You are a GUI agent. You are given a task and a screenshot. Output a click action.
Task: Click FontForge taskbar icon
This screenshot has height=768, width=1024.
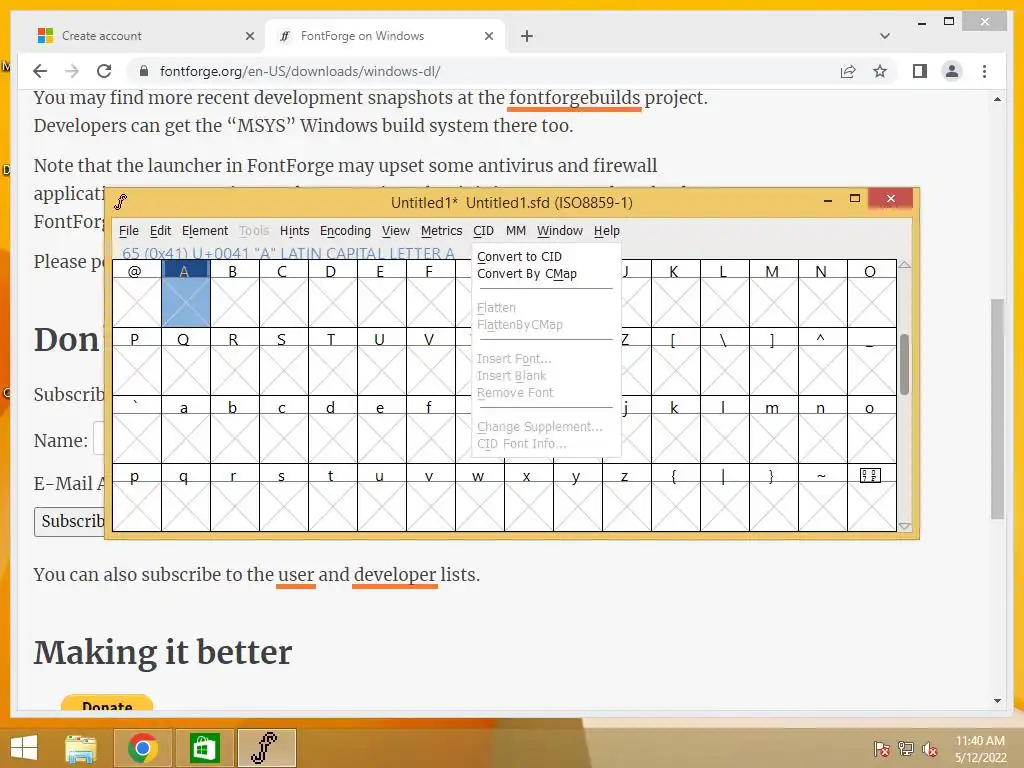point(266,748)
